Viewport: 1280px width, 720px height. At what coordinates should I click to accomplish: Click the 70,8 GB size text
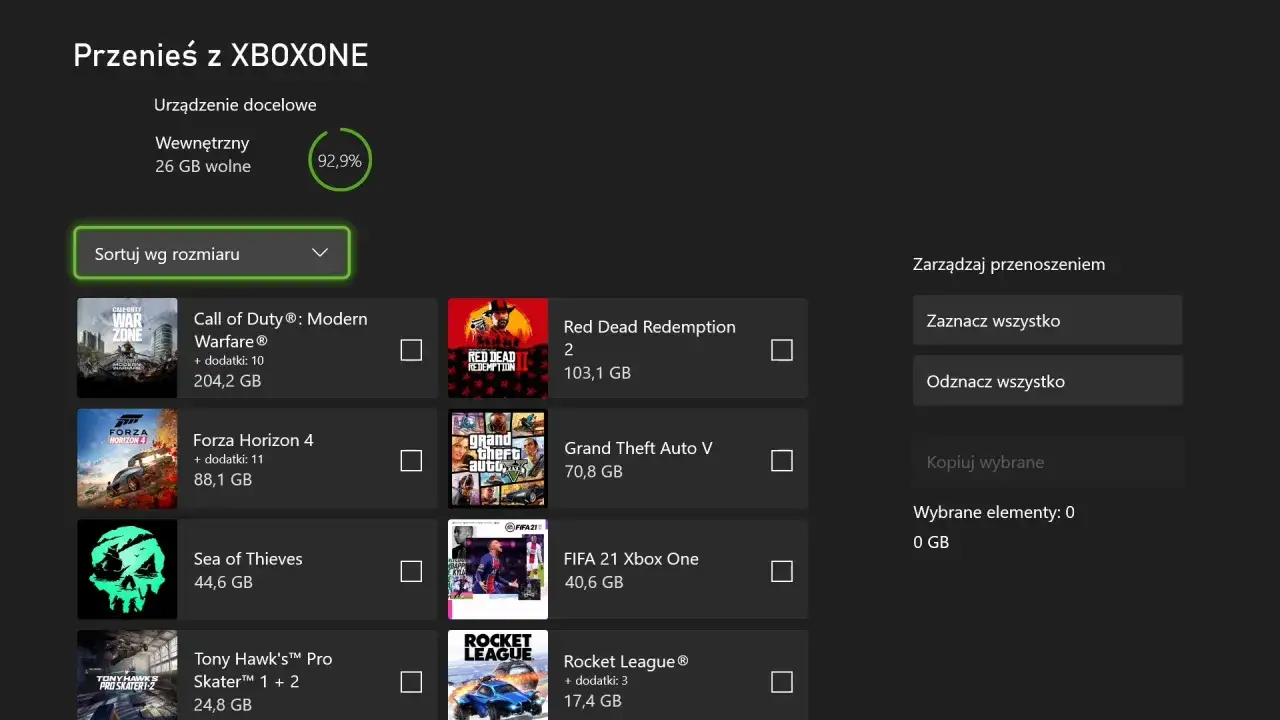(593, 471)
